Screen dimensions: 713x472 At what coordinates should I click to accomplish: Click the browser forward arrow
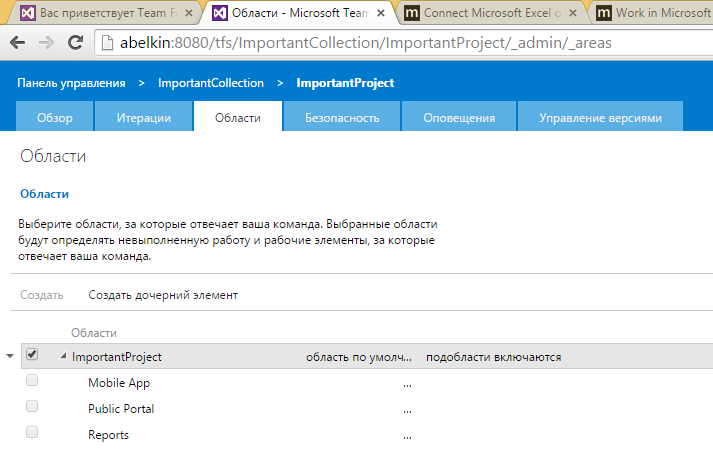point(46,43)
